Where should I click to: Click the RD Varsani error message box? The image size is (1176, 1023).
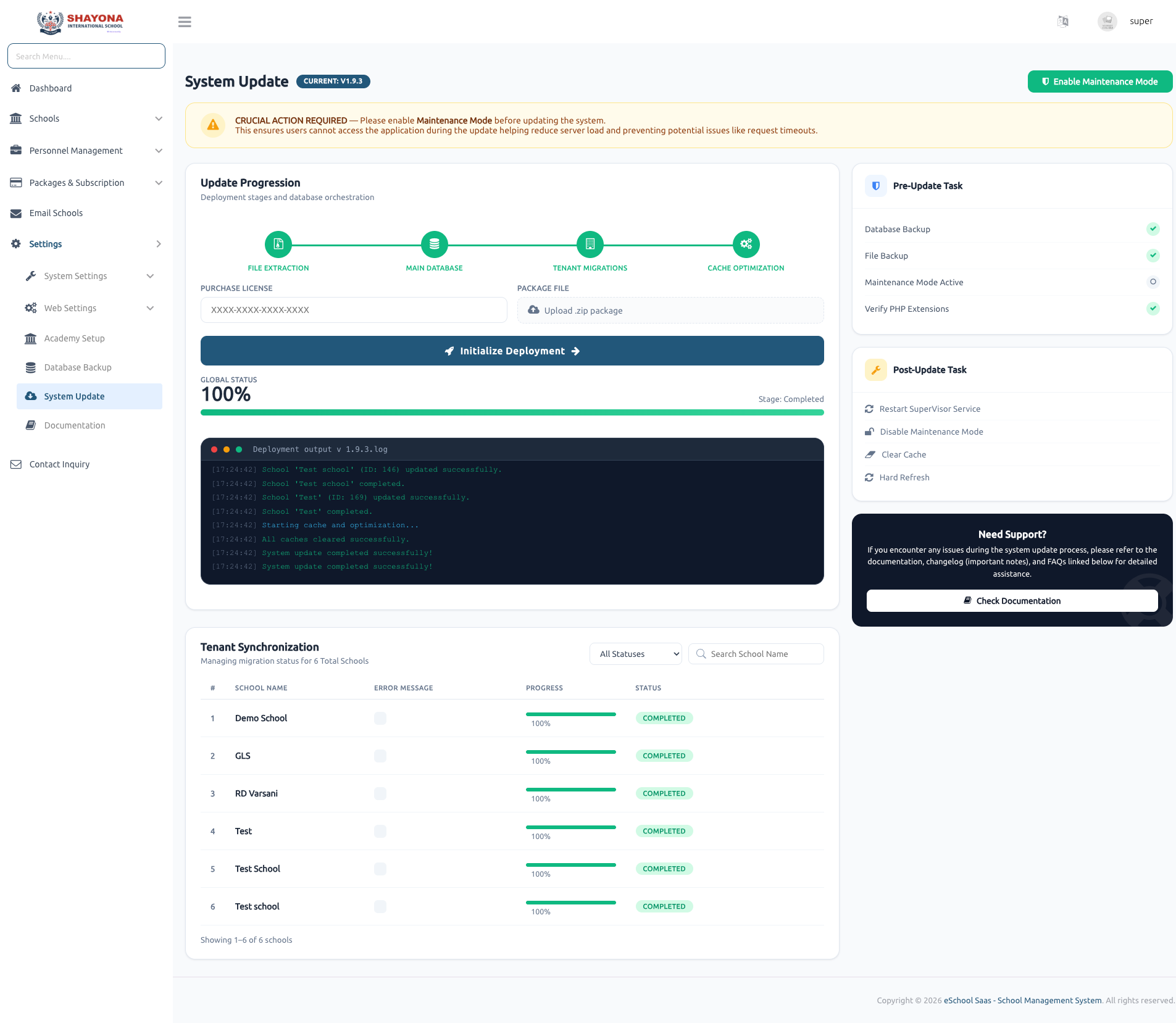point(380,793)
